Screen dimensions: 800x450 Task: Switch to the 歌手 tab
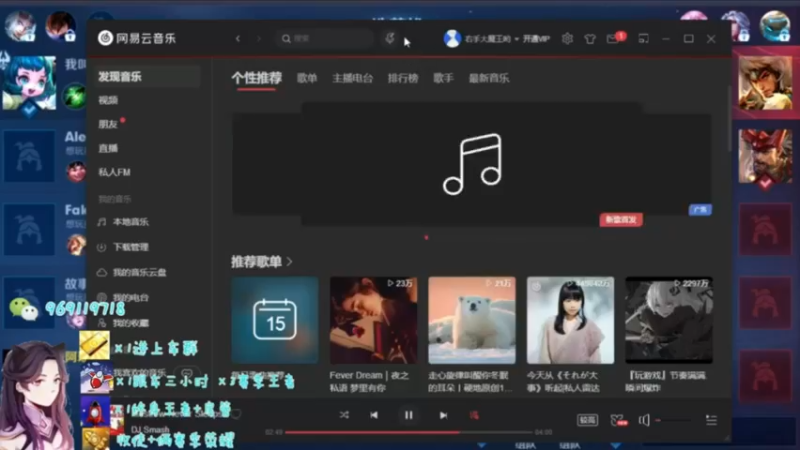[443, 78]
